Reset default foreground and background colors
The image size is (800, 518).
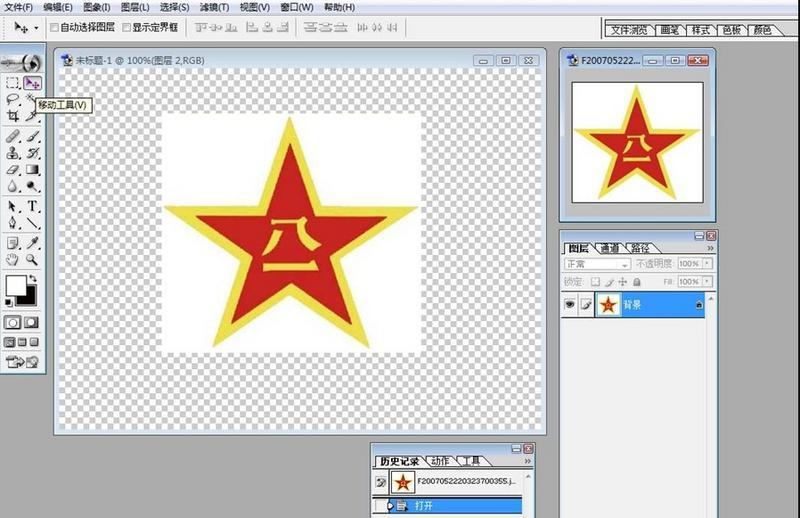click(8, 302)
